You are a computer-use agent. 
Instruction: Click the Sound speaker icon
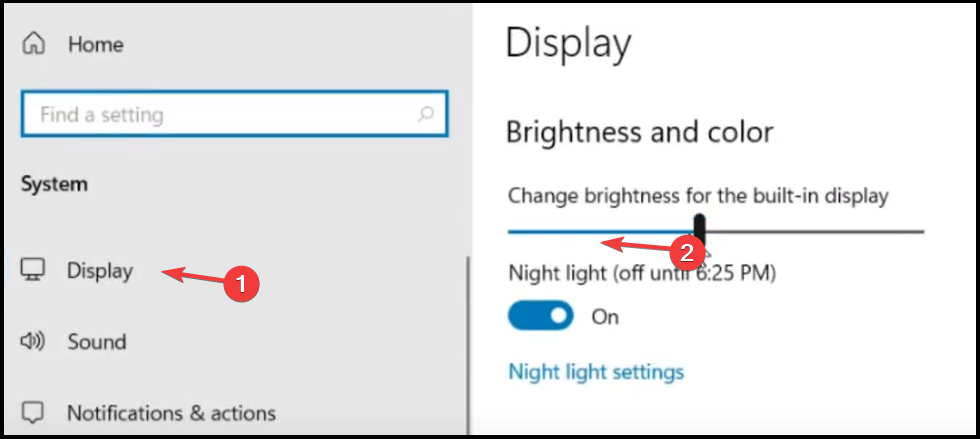(x=33, y=341)
